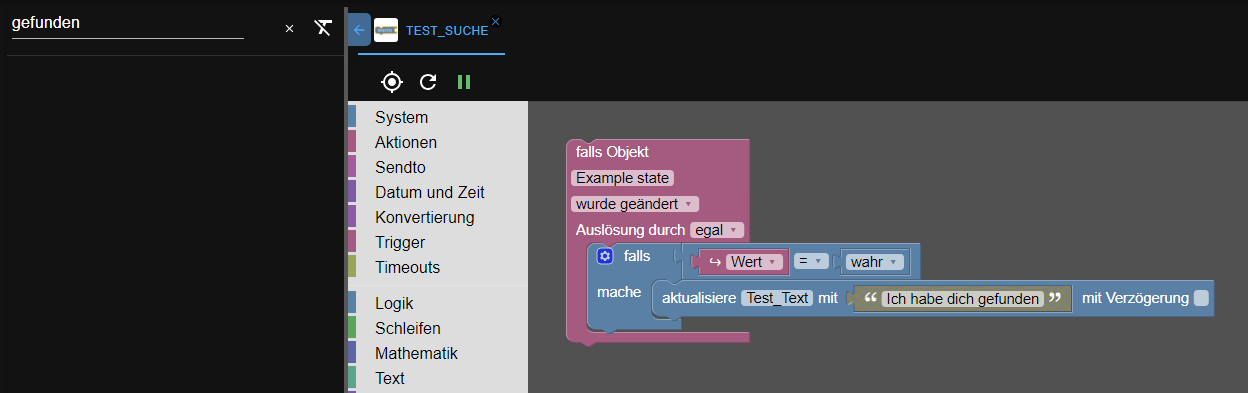This screenshot has width=1248, height=393.
Task: Click the search field containing gefunden
Action: point(127,24)
